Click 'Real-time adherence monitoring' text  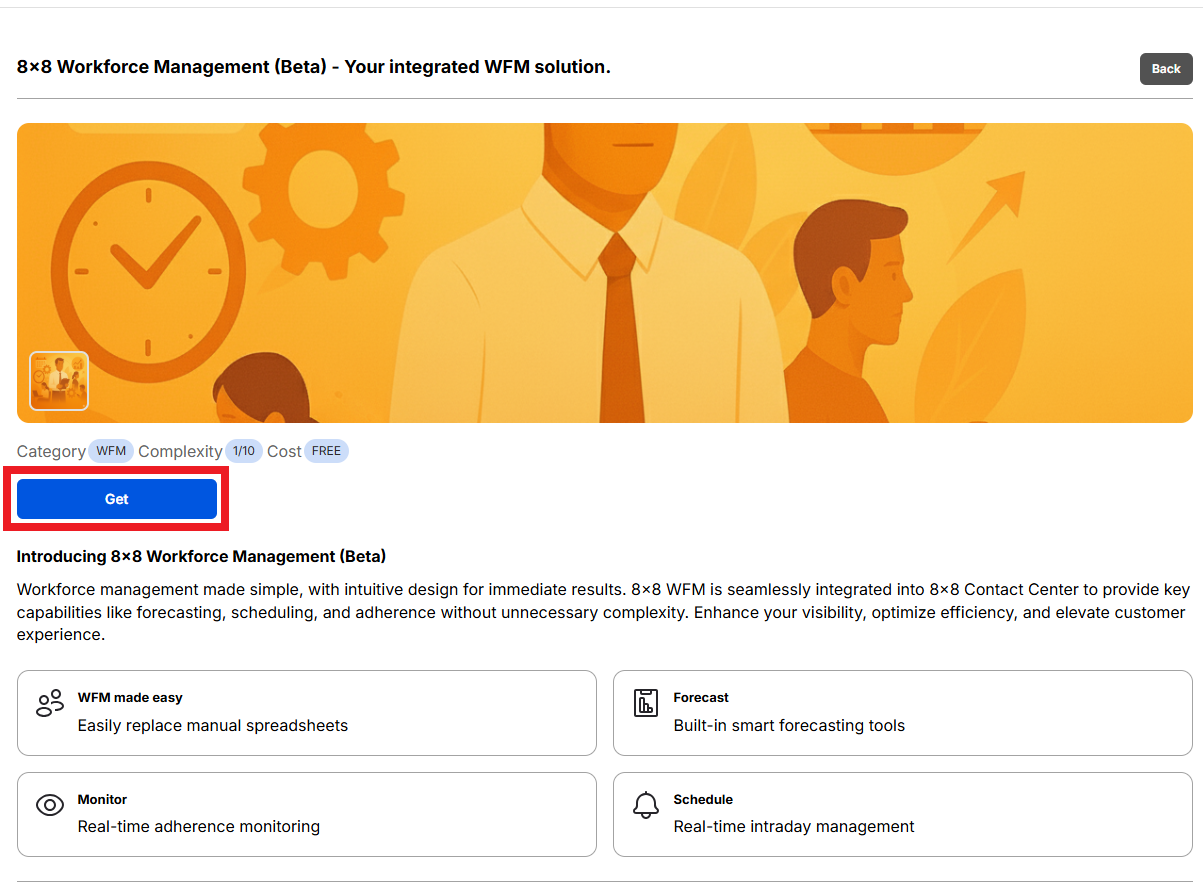pyautogui.click(x=199, y=827)
